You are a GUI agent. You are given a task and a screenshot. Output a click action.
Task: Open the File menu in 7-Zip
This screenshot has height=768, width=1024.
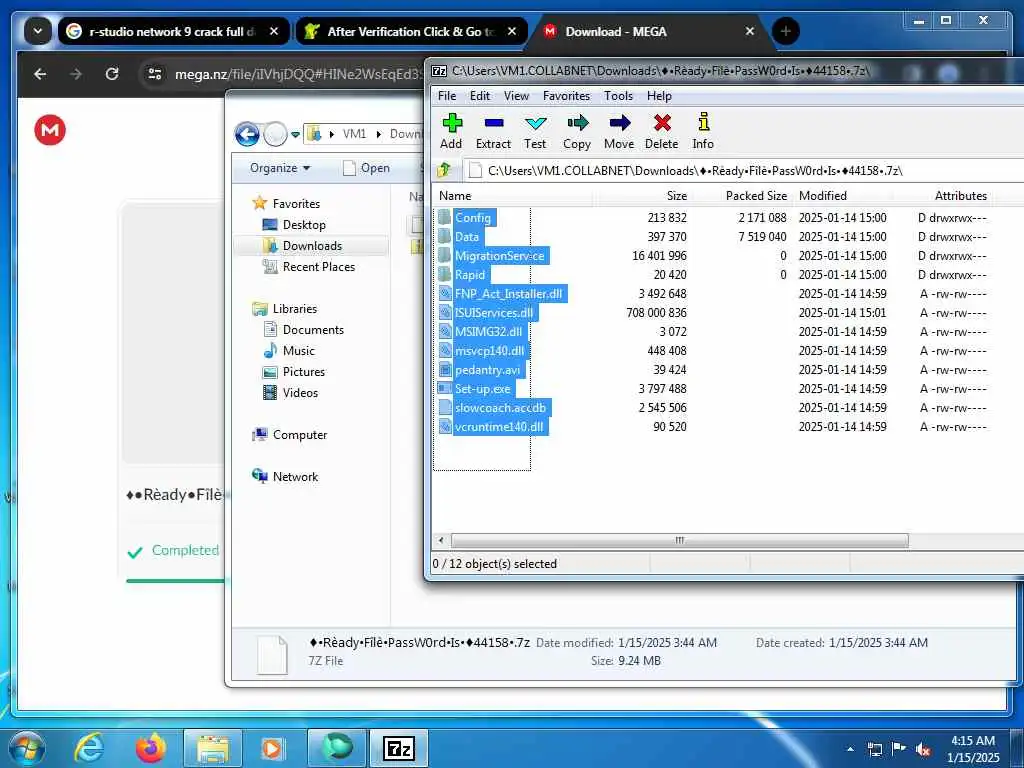pos(447,96)
